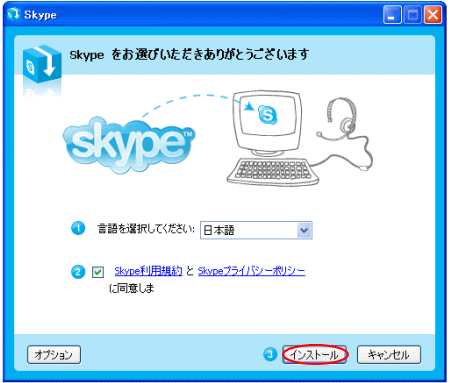
Task: Click the headset illustration
Action: (x=344, y=133)
